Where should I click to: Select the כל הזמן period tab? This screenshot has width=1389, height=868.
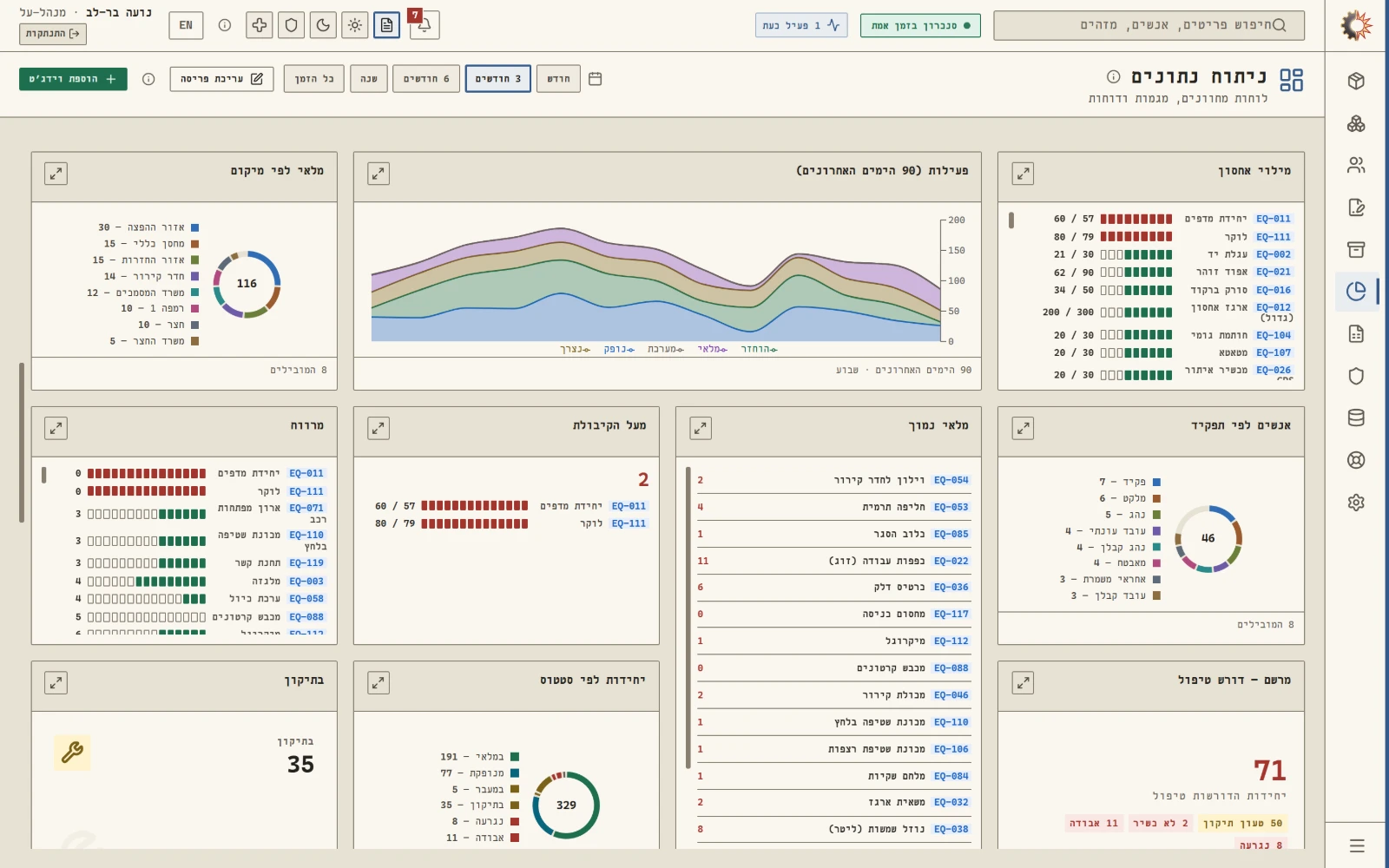[314, 79]
